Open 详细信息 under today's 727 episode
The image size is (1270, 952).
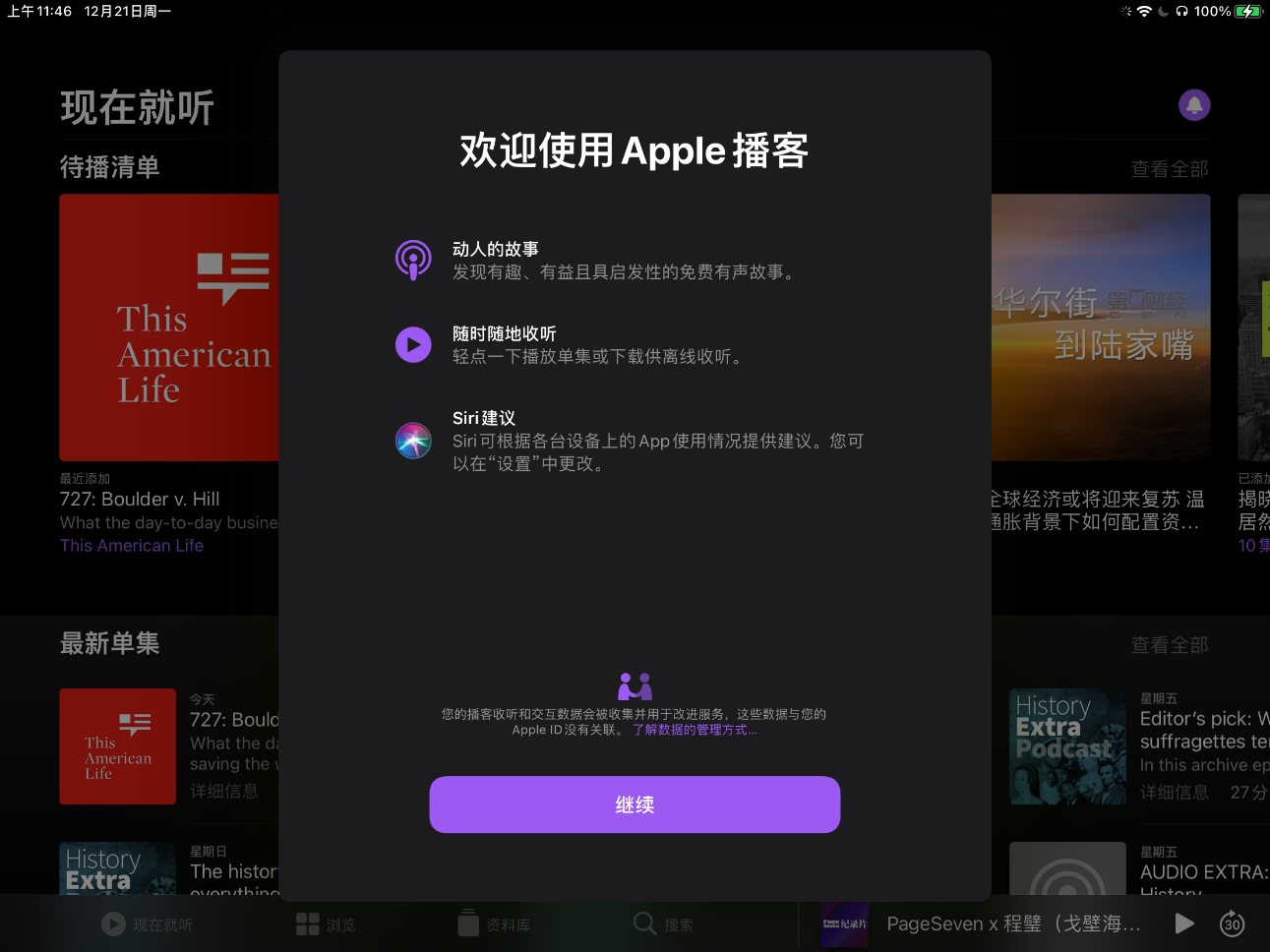[224, 791]
